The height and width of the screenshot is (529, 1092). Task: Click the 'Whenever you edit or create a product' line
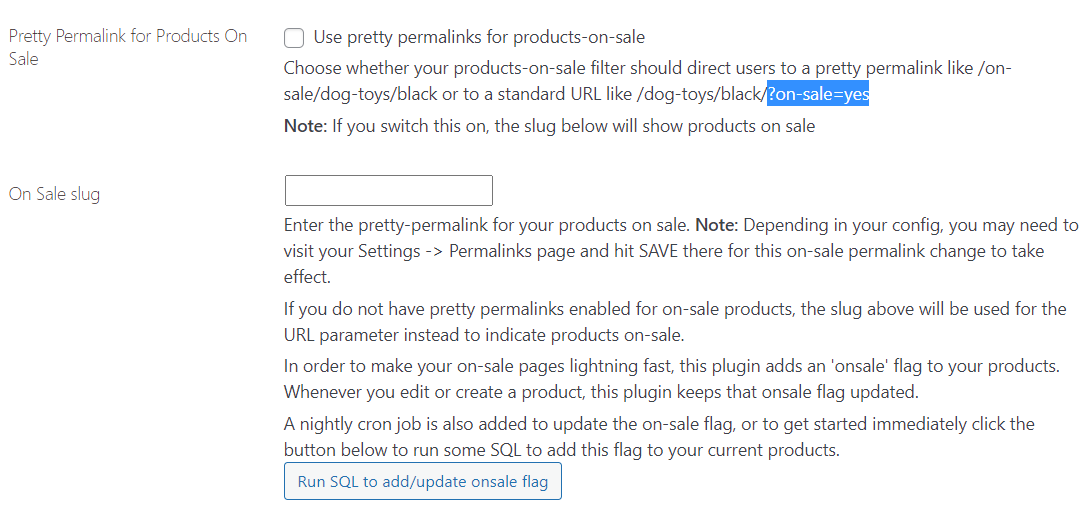[602, 392]
